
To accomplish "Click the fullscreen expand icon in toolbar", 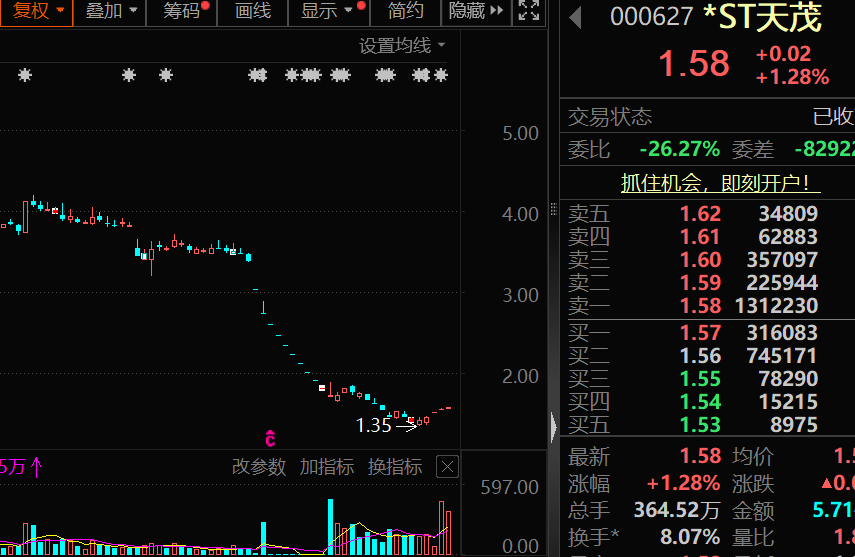I will [x=529, y=12].
